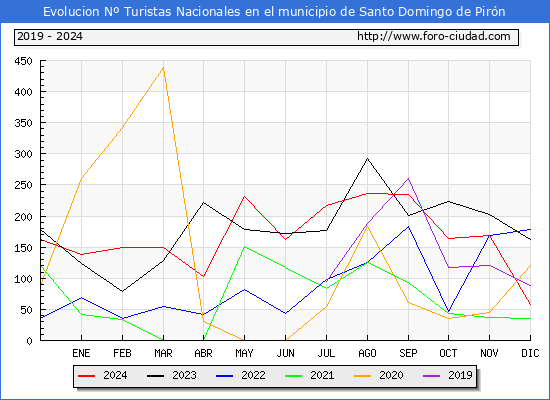Image resolution: width=550 pixels, height=400 pixels.
Task: Click the OCT month axis label
Action: [x=448, y=353]
